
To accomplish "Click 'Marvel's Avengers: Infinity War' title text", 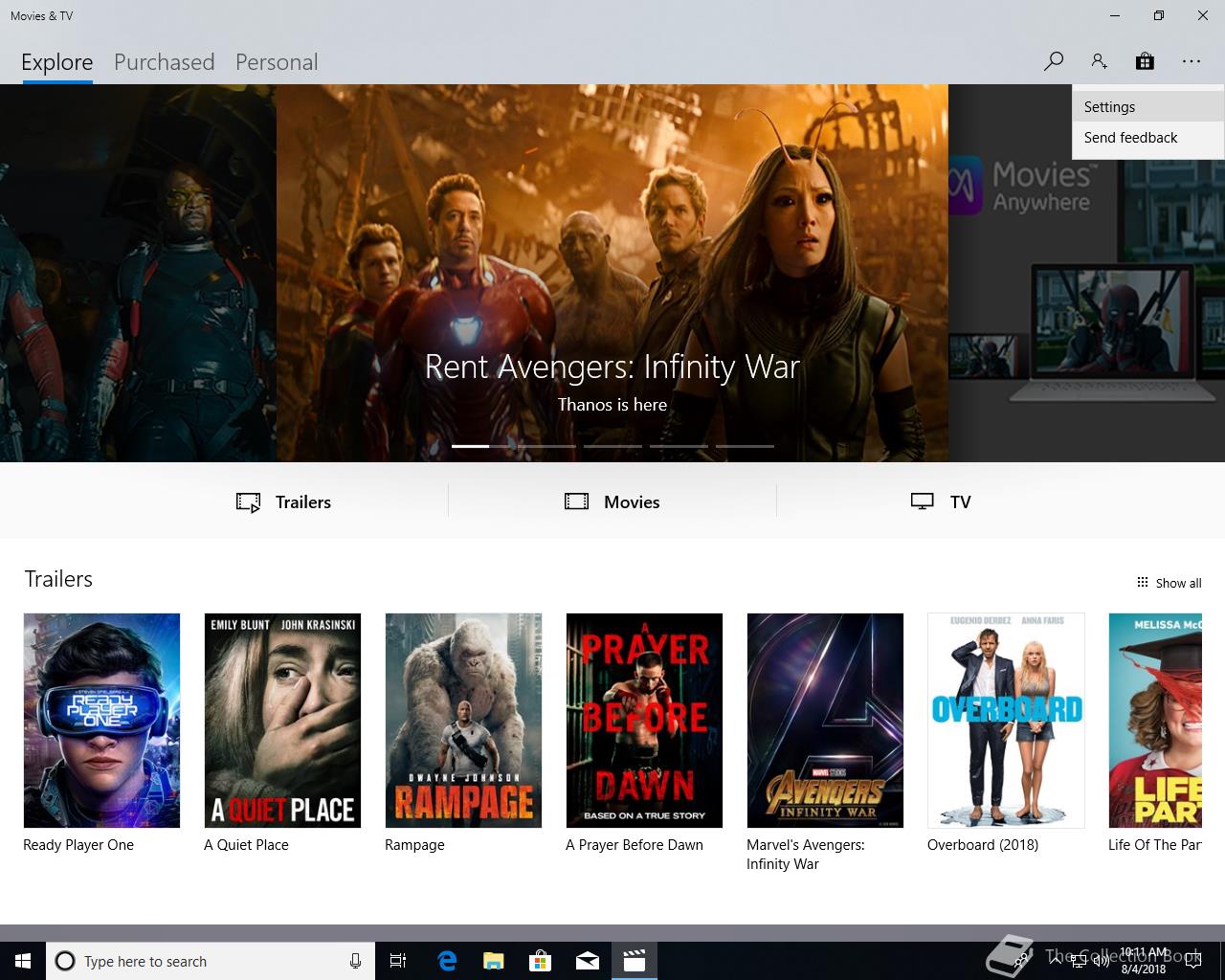I will click(806, 855).
